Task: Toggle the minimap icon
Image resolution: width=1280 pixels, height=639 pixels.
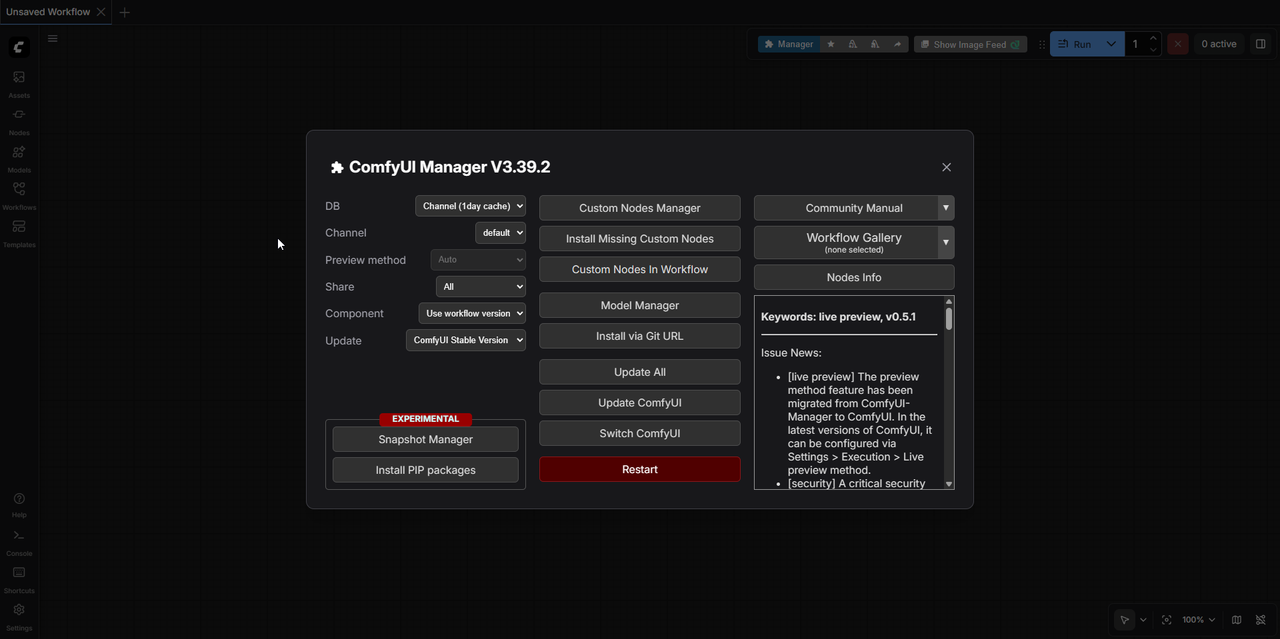Action: (1237, 620)
